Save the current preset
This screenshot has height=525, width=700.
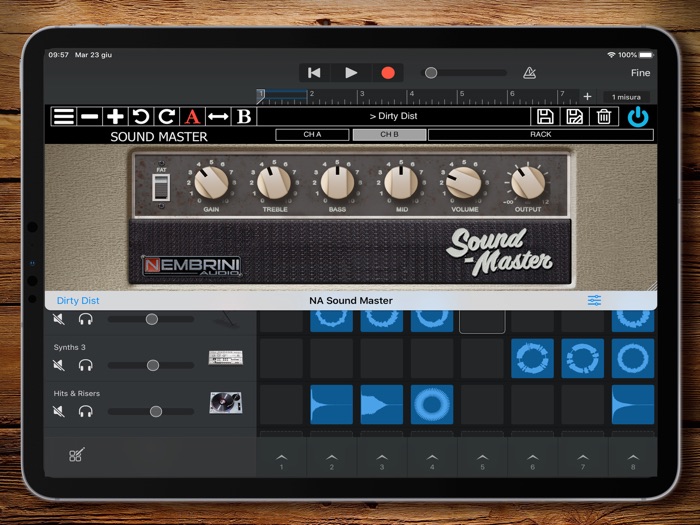click(x=545, y=117)
